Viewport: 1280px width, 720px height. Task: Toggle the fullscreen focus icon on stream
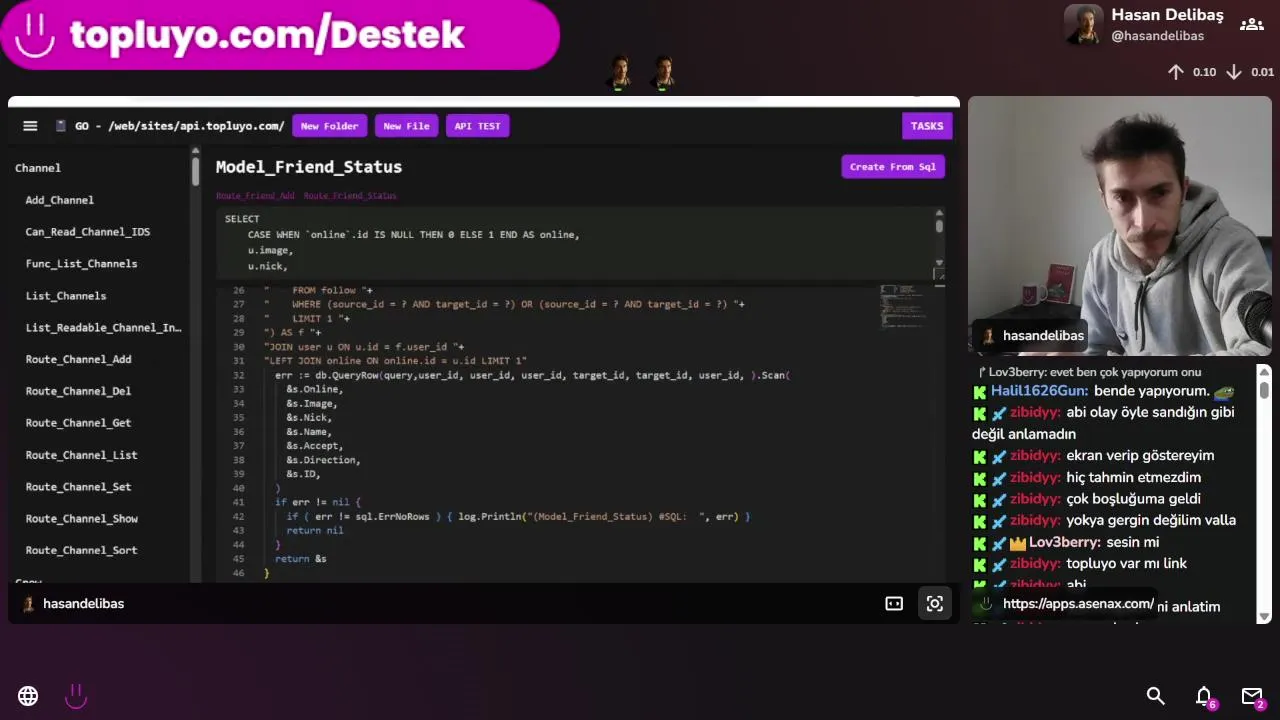[935, 604]
